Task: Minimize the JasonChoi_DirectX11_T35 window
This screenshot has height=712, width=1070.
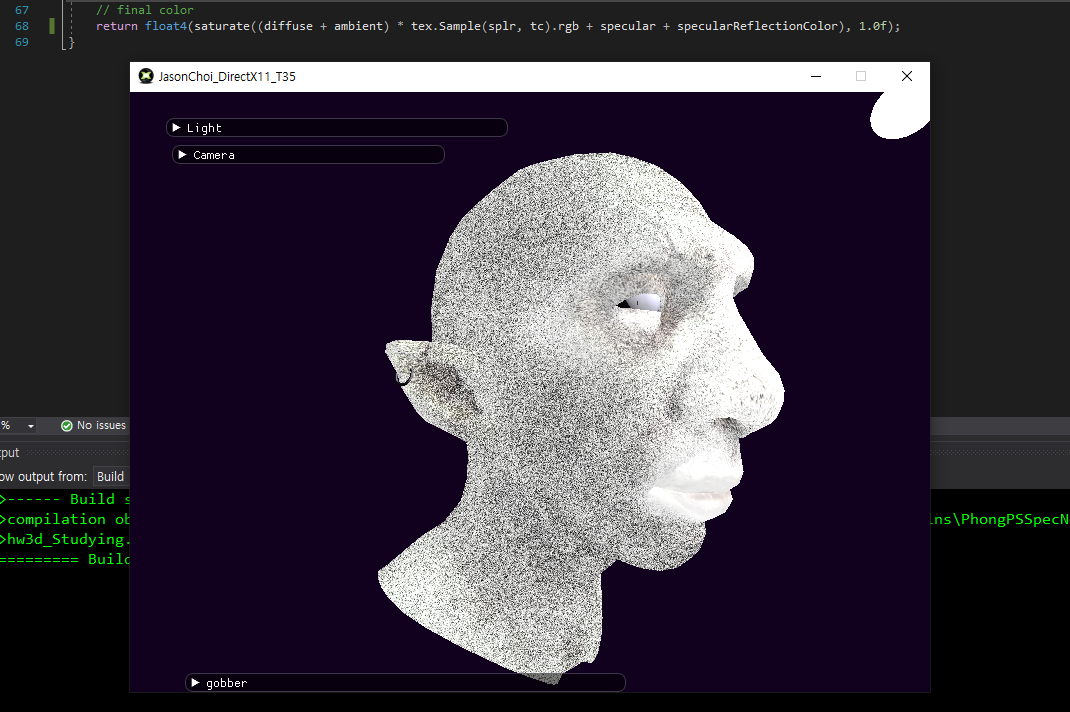Action: 815,76
